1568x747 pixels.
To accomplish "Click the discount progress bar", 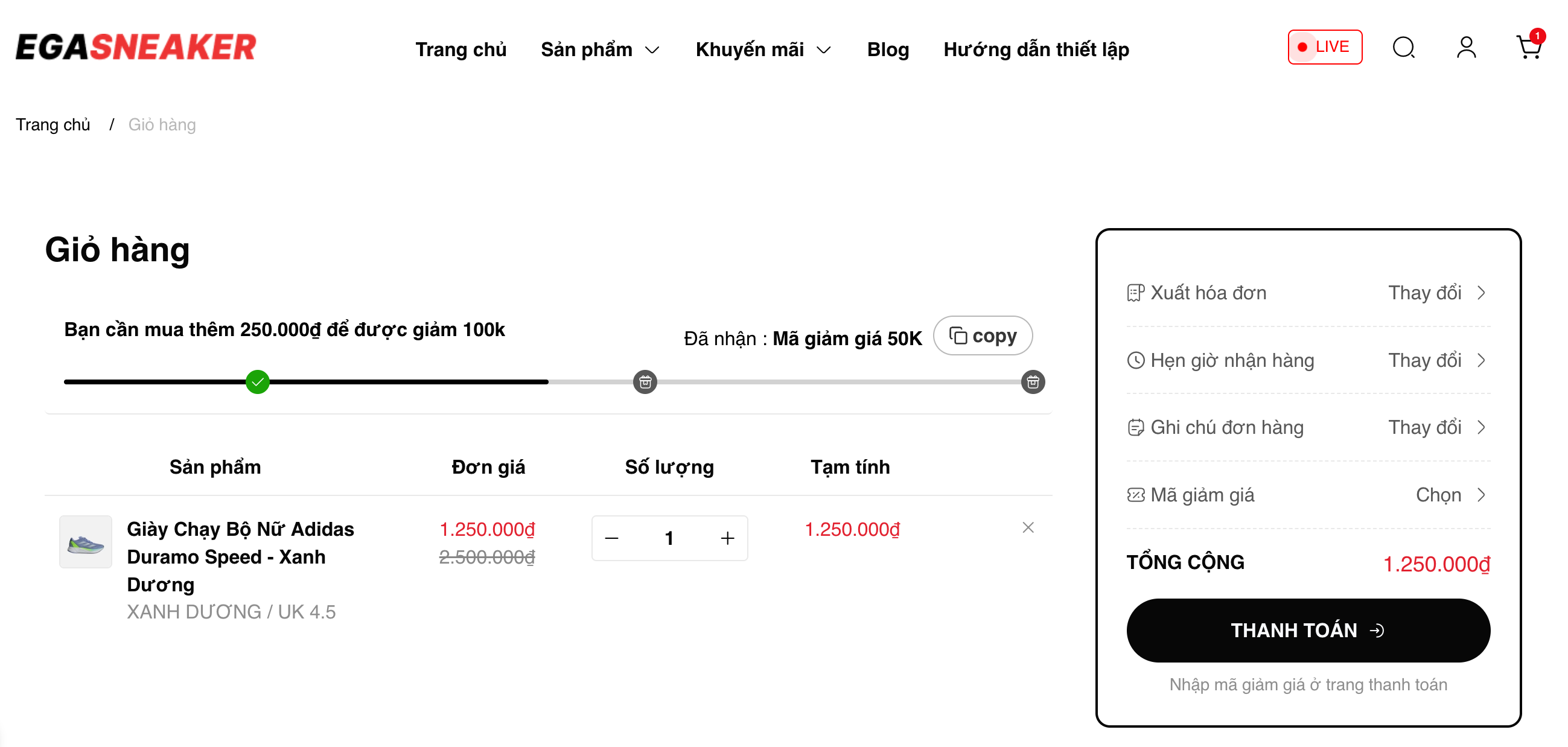I will coord(426,382).
